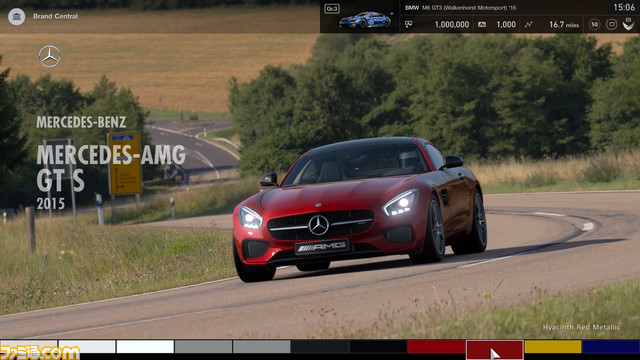
Task: Choose the first medium gray swatch
Action: (203, 347)
